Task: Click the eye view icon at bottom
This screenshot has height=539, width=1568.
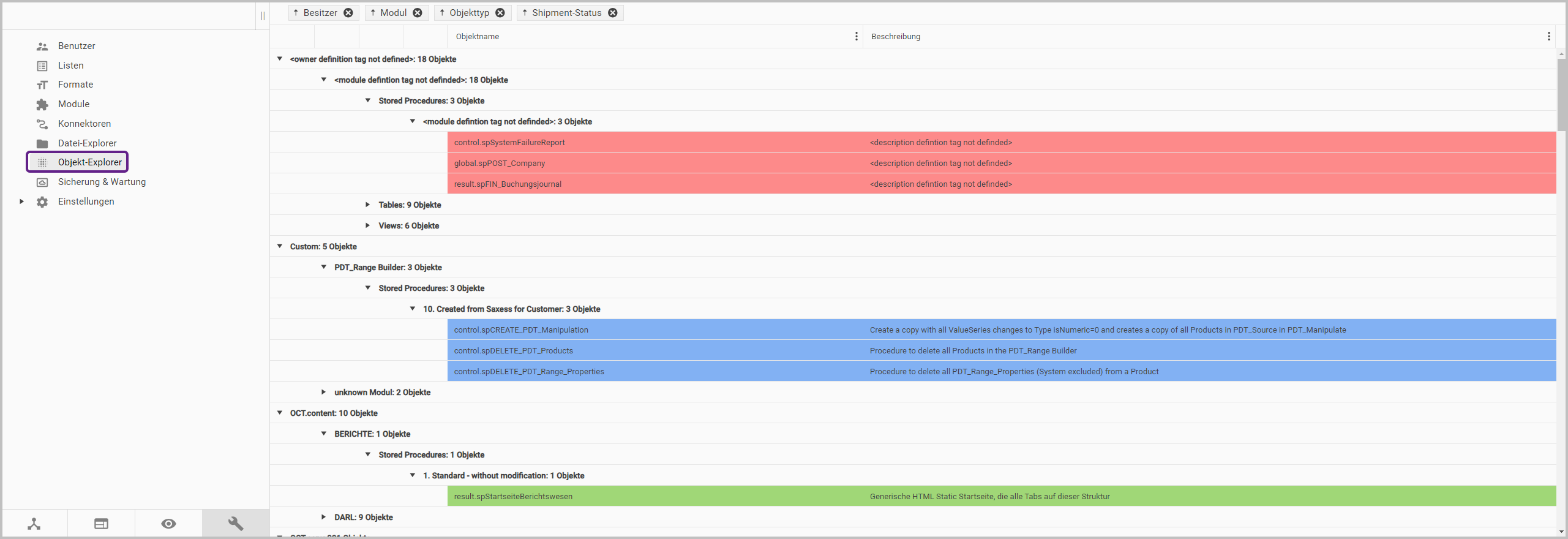Action: (x=168, y=524)
